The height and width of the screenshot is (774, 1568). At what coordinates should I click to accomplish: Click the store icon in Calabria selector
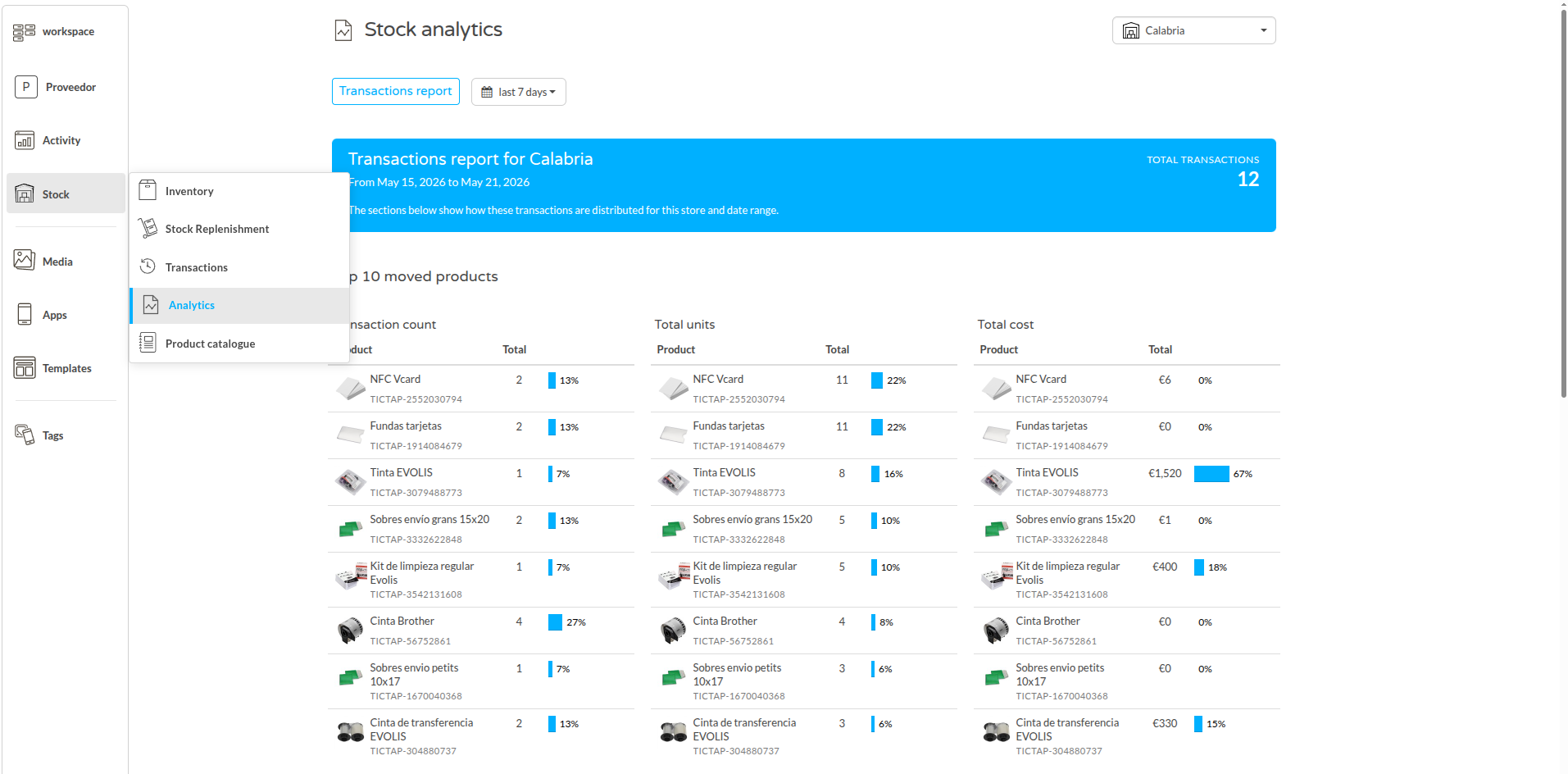tap(1131, 30)
